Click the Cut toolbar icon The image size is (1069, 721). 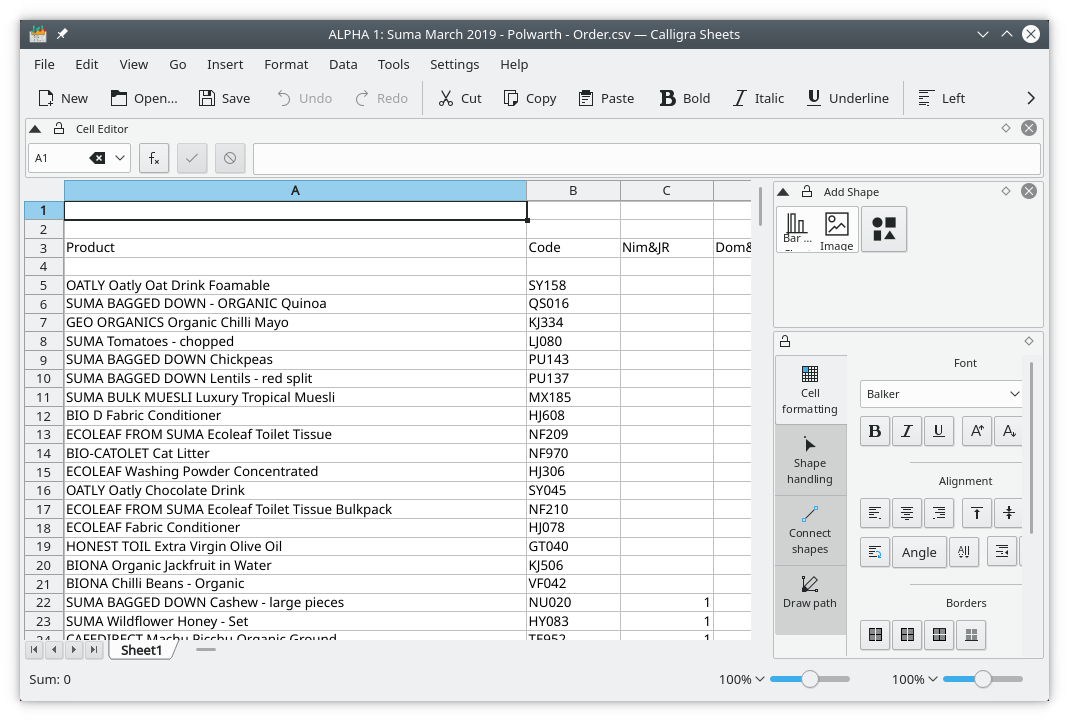coord(459,98)
